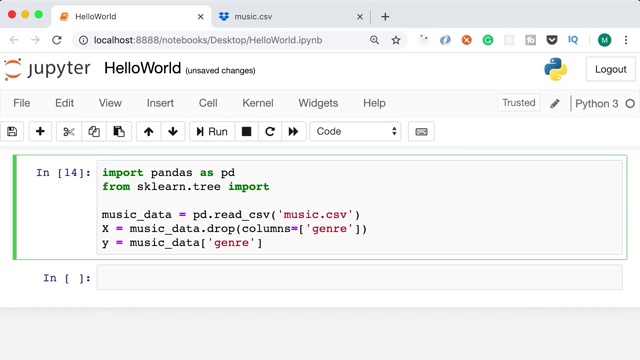This screenshot has width=640, height=360.
Task: Open the command palette keyboard icon
Action: (421, 131)
